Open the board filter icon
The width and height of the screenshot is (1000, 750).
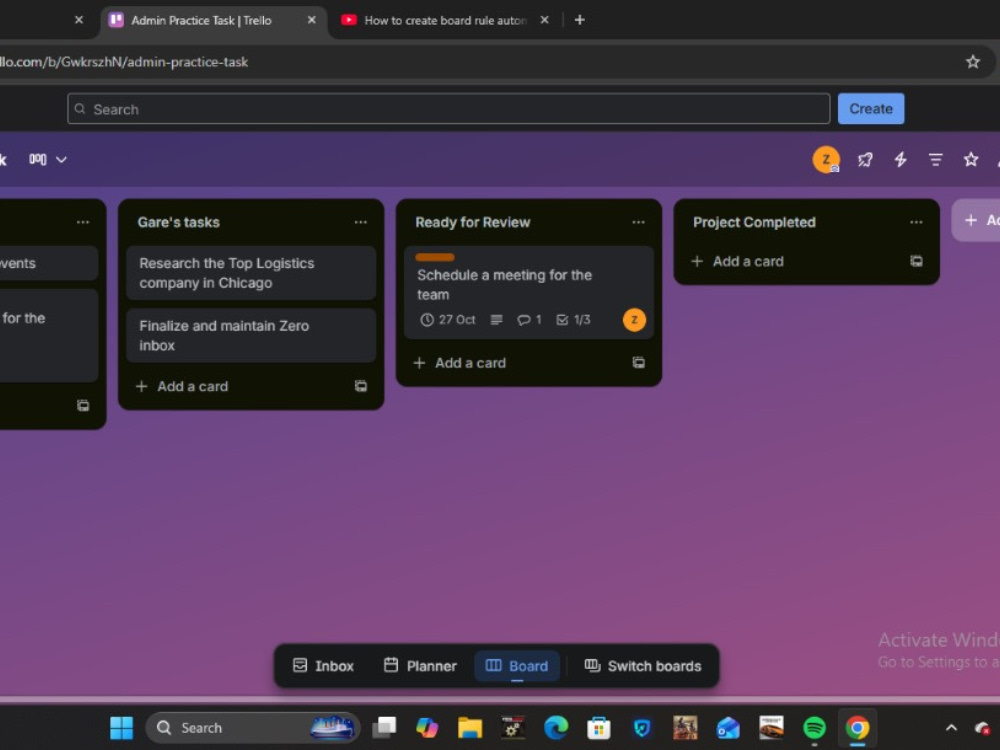(935, 159)
